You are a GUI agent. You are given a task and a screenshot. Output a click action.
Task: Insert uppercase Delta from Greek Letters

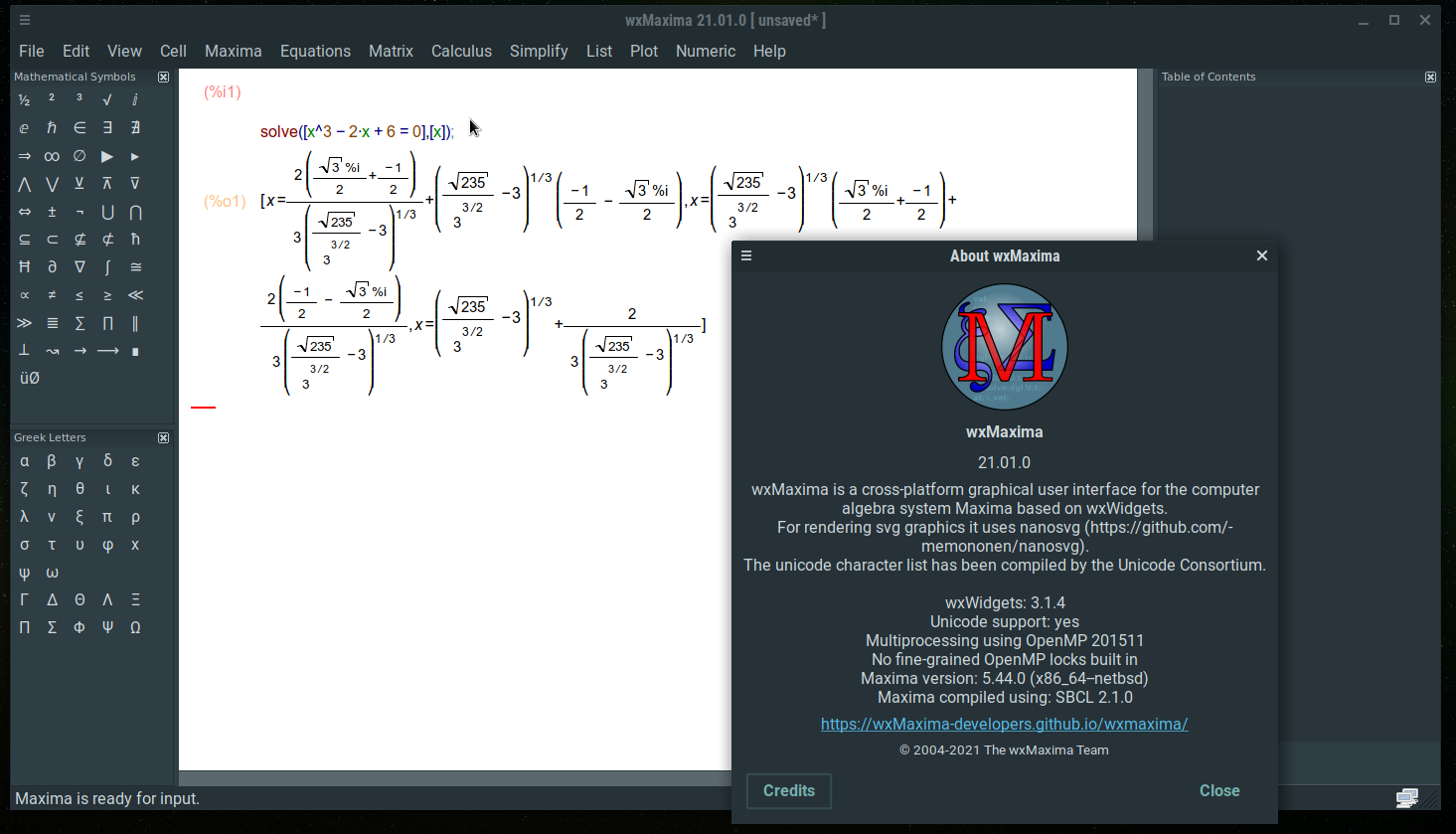pos(52,599)
